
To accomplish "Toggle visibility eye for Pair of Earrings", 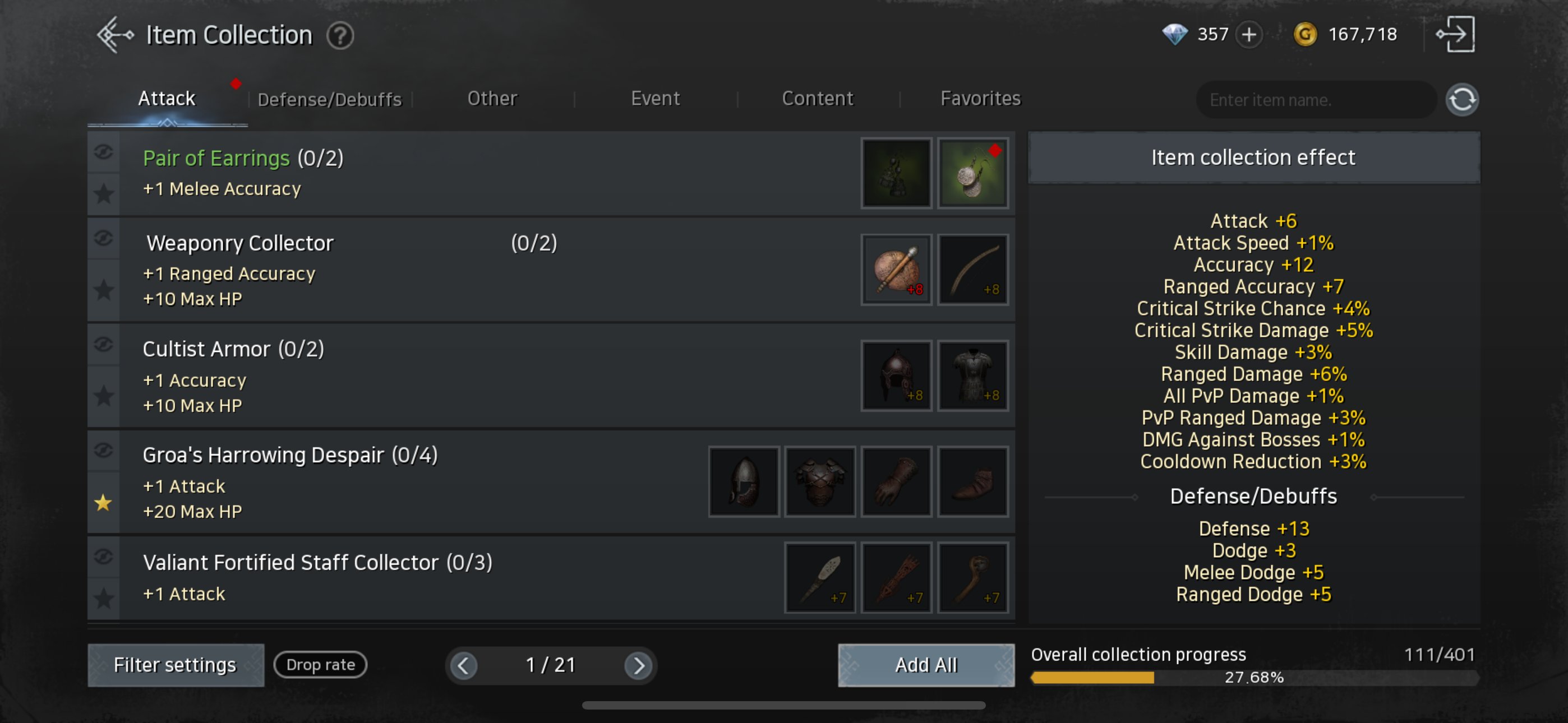I will (x=104, y=151).
